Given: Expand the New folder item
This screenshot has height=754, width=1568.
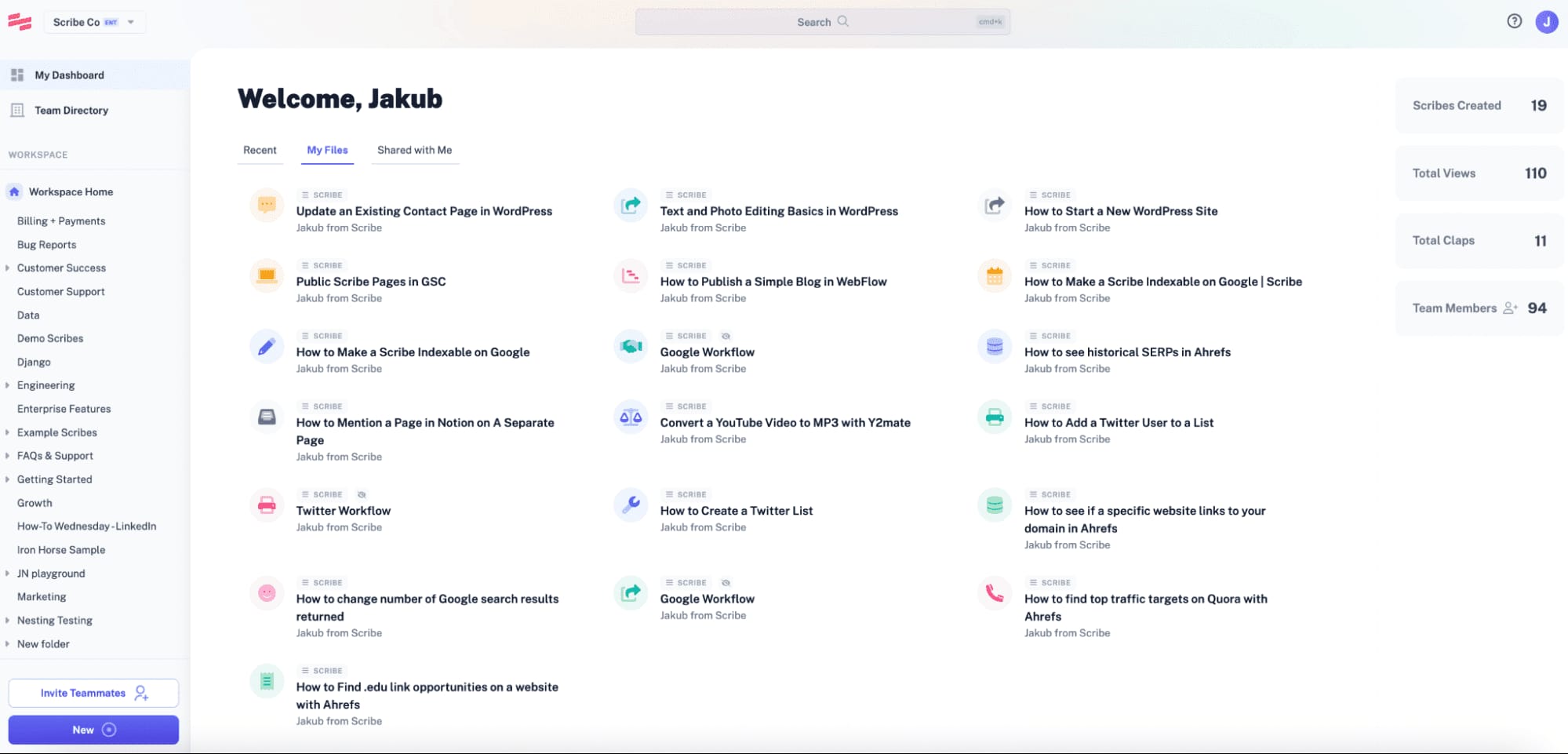Looking at the screenshot, I should [7, 644].
